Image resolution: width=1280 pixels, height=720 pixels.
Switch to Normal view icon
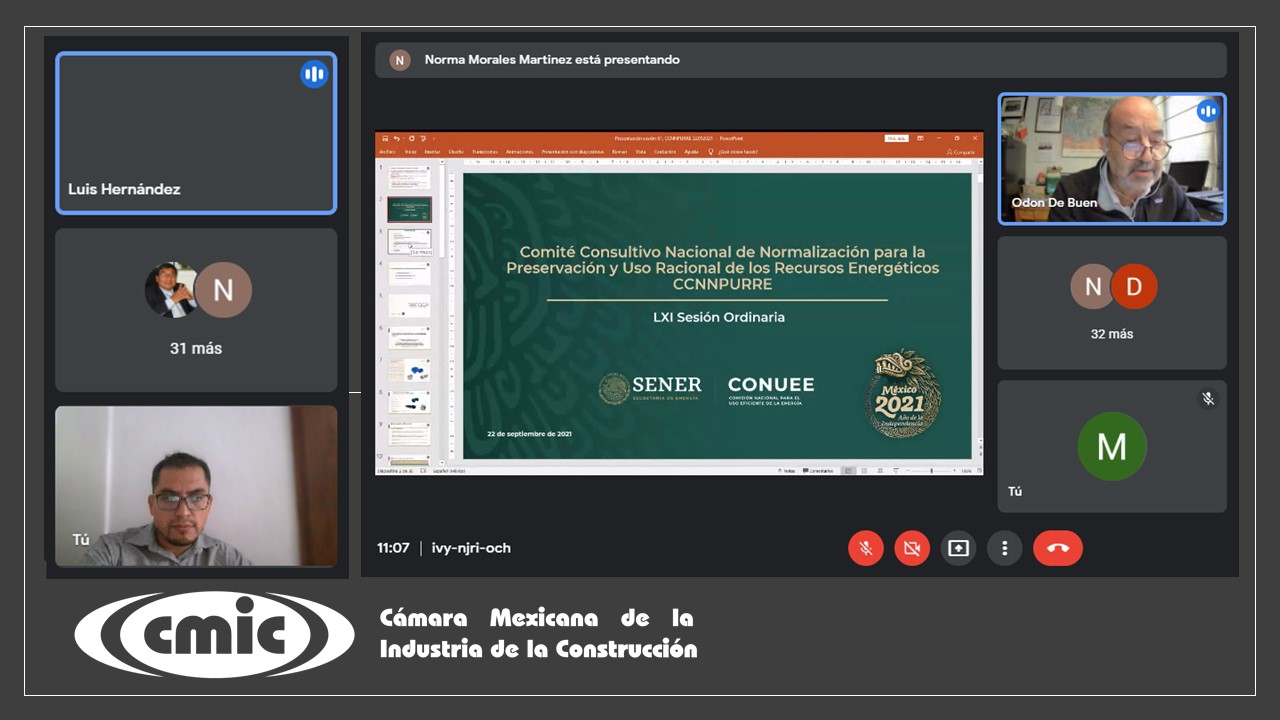click(849, 471)
